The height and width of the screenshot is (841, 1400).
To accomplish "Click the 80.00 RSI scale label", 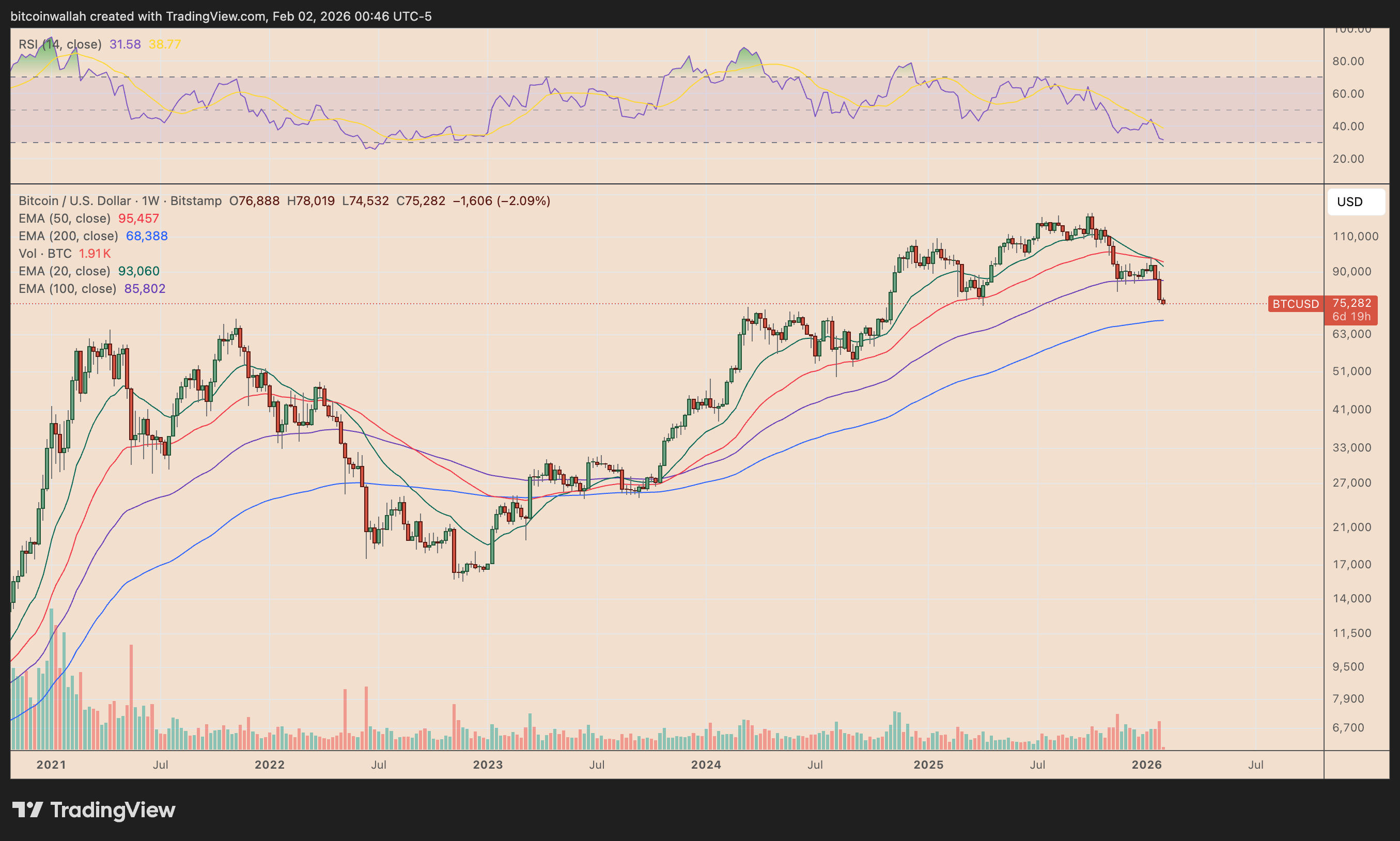I will pyautogui.click(x=1348, y=61).
